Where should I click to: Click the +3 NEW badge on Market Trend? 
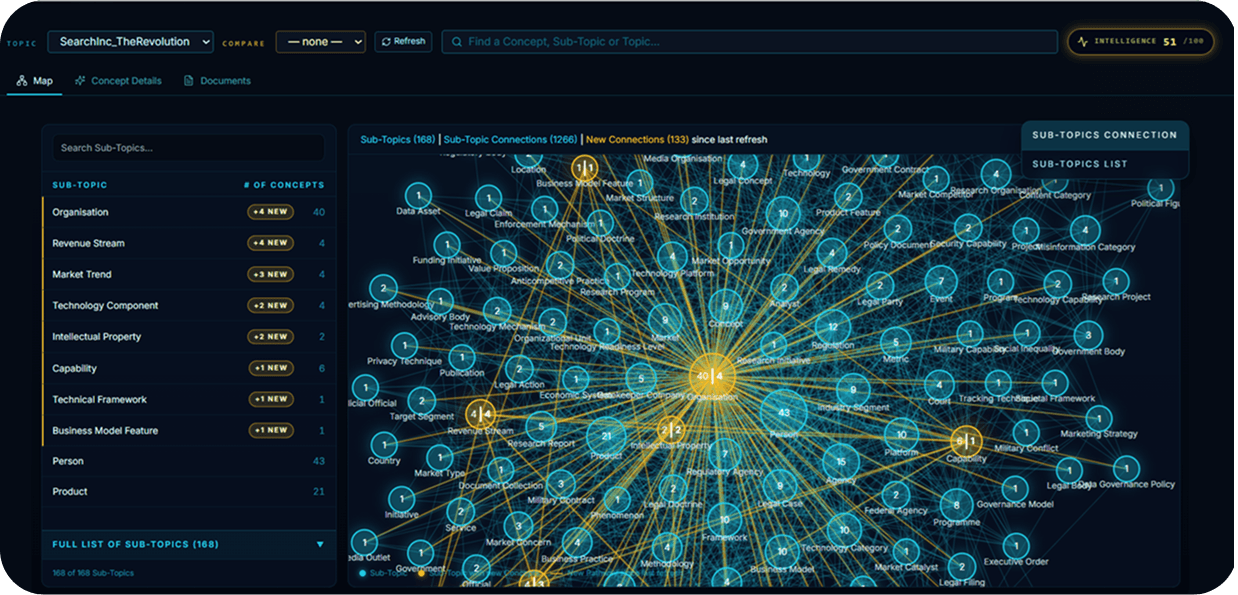pyautogui.click(x=271, y=274)
